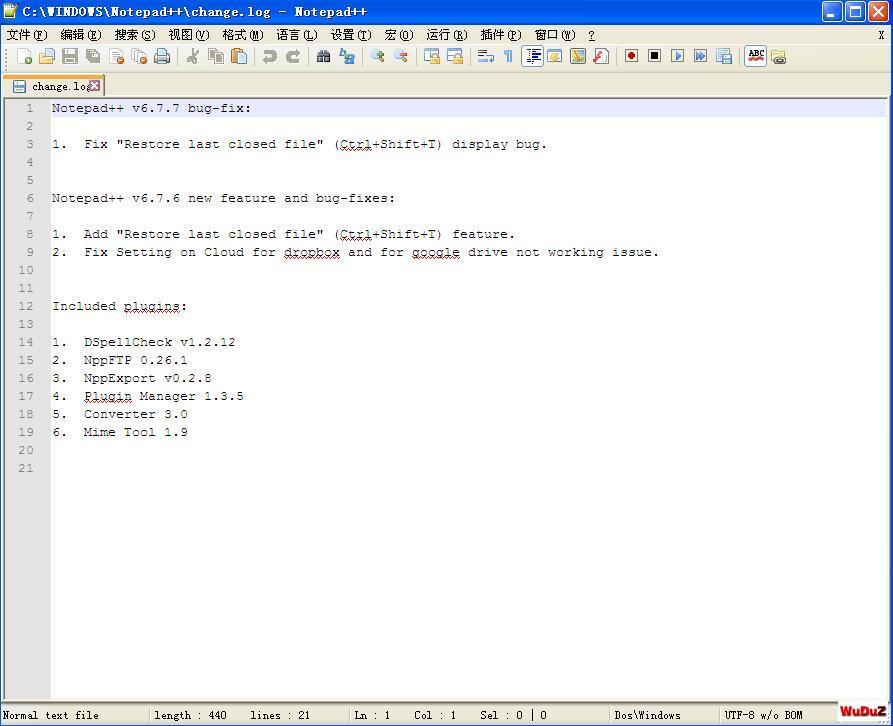Print the document using the printer icon
This screenshot has width=893, height=726.
162,56
